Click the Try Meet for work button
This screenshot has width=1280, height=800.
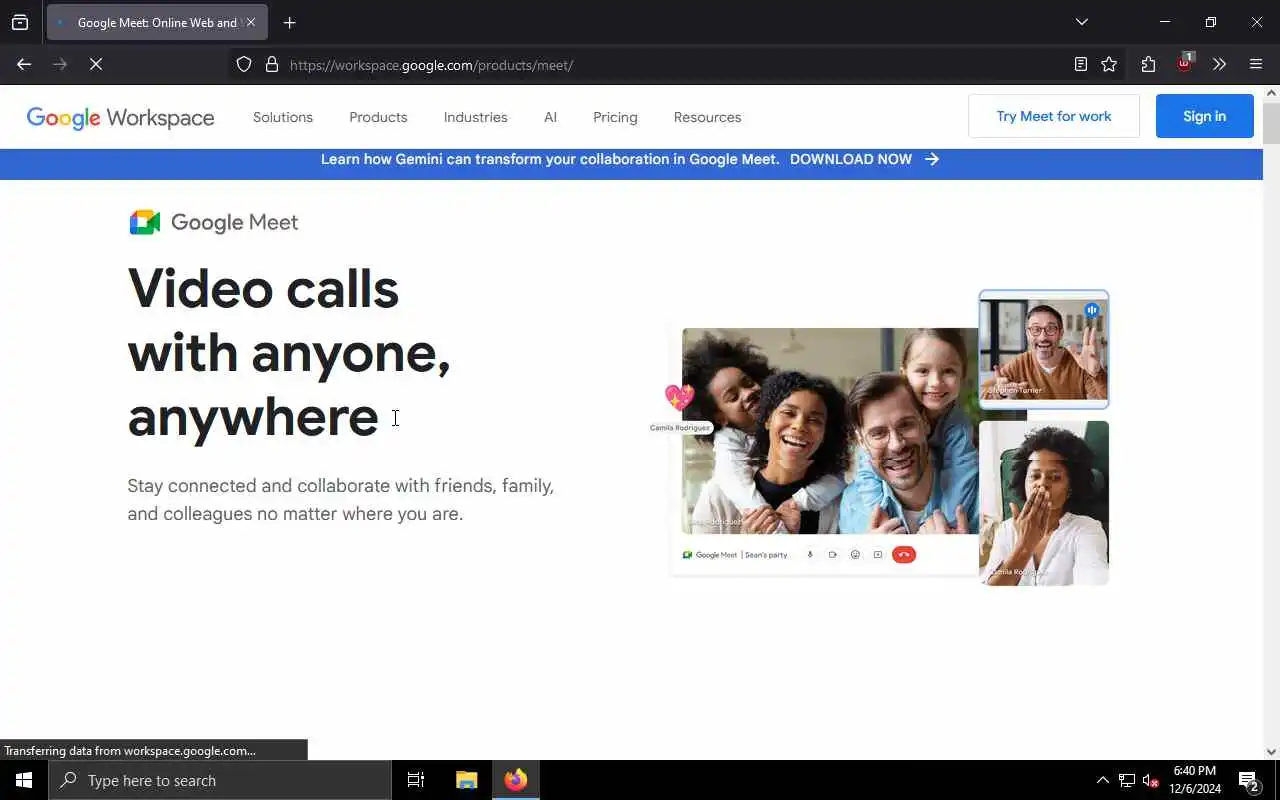[x=1054, y=116]
